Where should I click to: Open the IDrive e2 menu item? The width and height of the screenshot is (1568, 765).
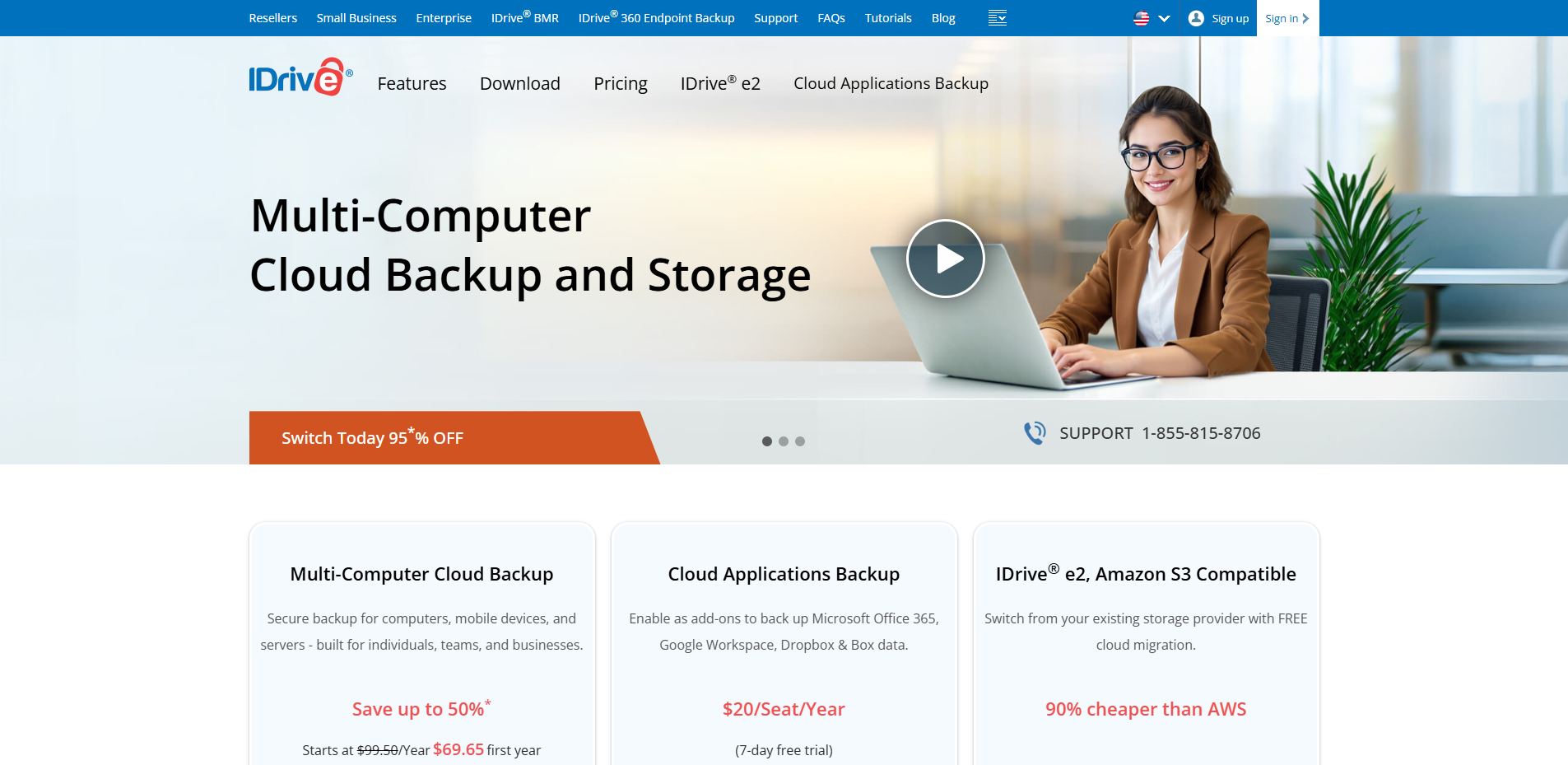coord(719,83)
